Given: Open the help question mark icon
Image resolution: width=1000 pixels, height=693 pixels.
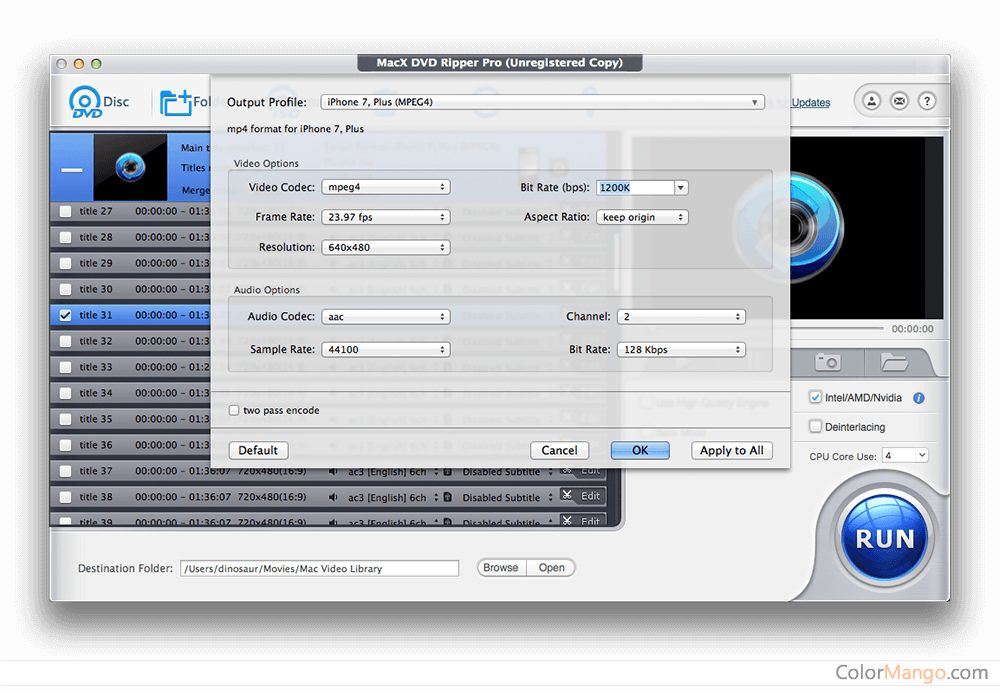Looking at the screenshot, I should tap(927, 101).
